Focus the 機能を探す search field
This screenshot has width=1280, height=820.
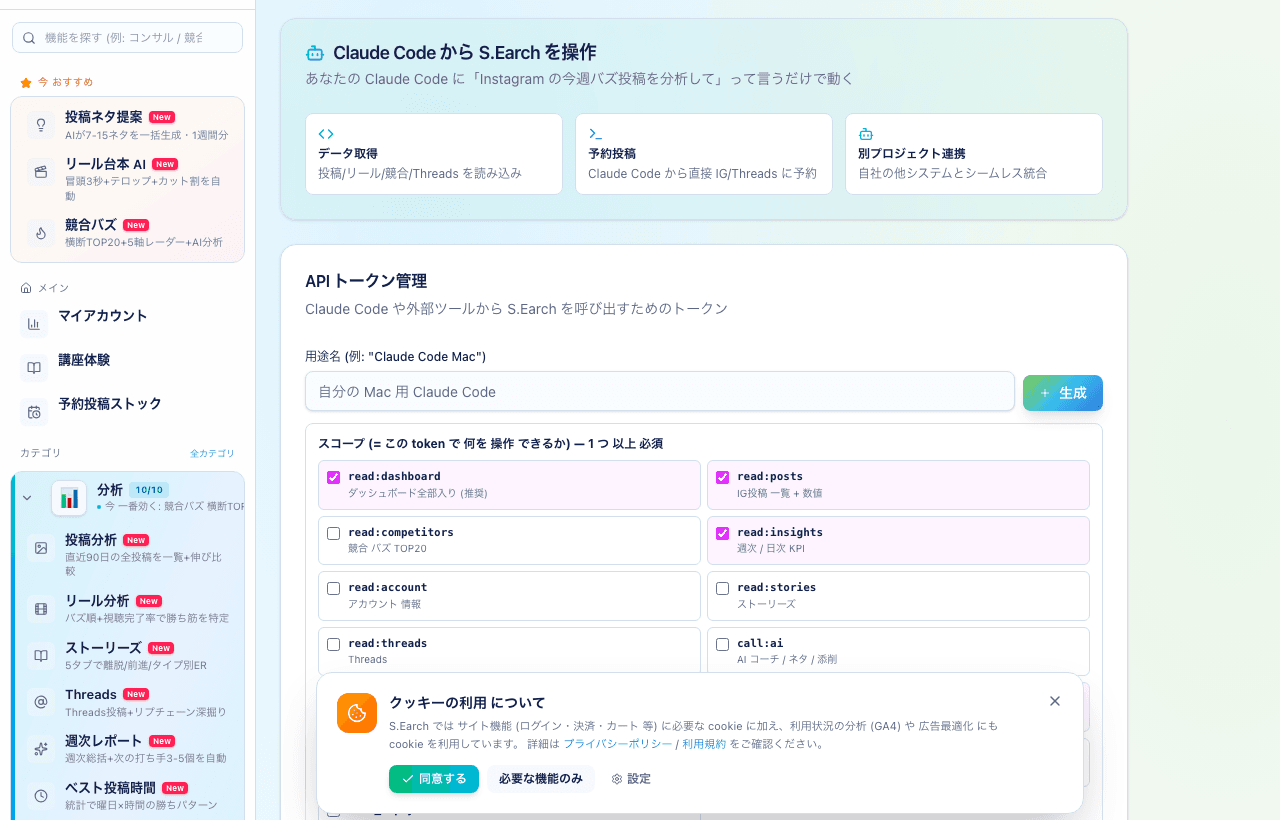point(127,38)
